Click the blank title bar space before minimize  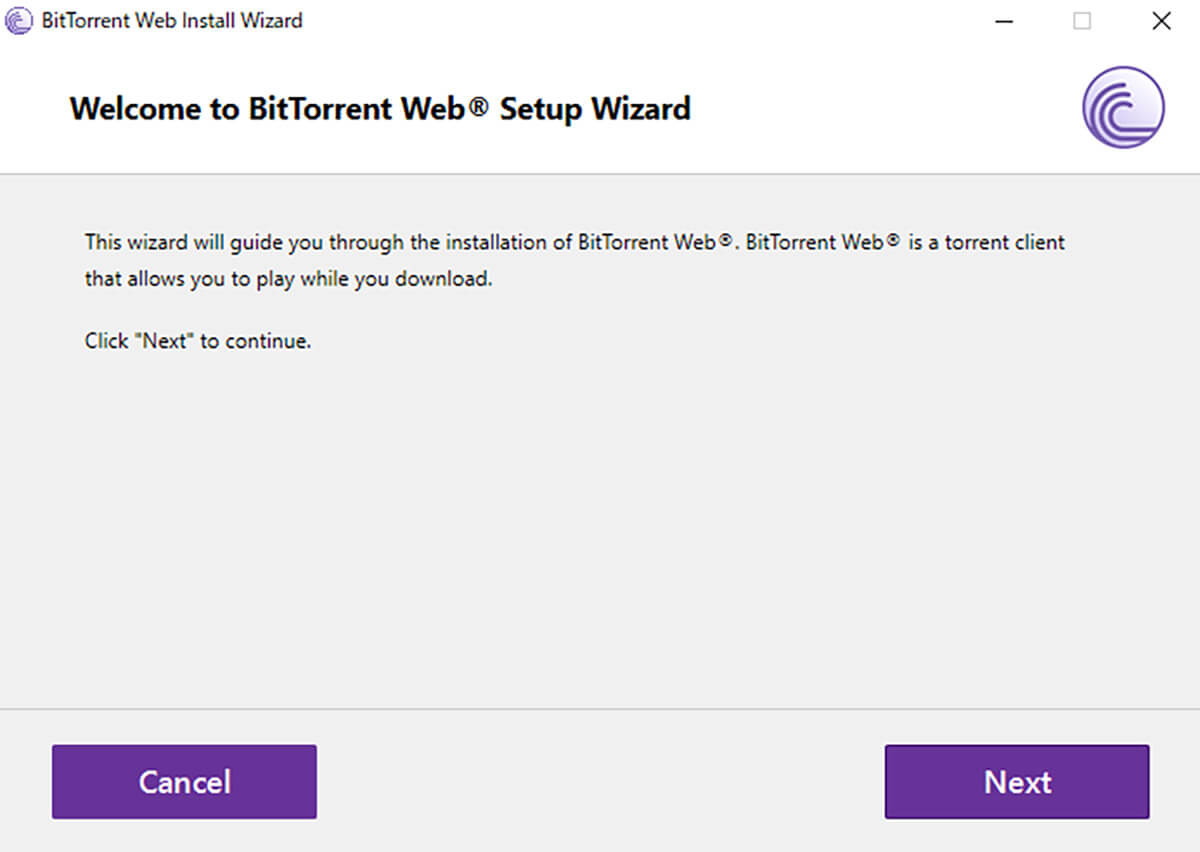(640, 21)
